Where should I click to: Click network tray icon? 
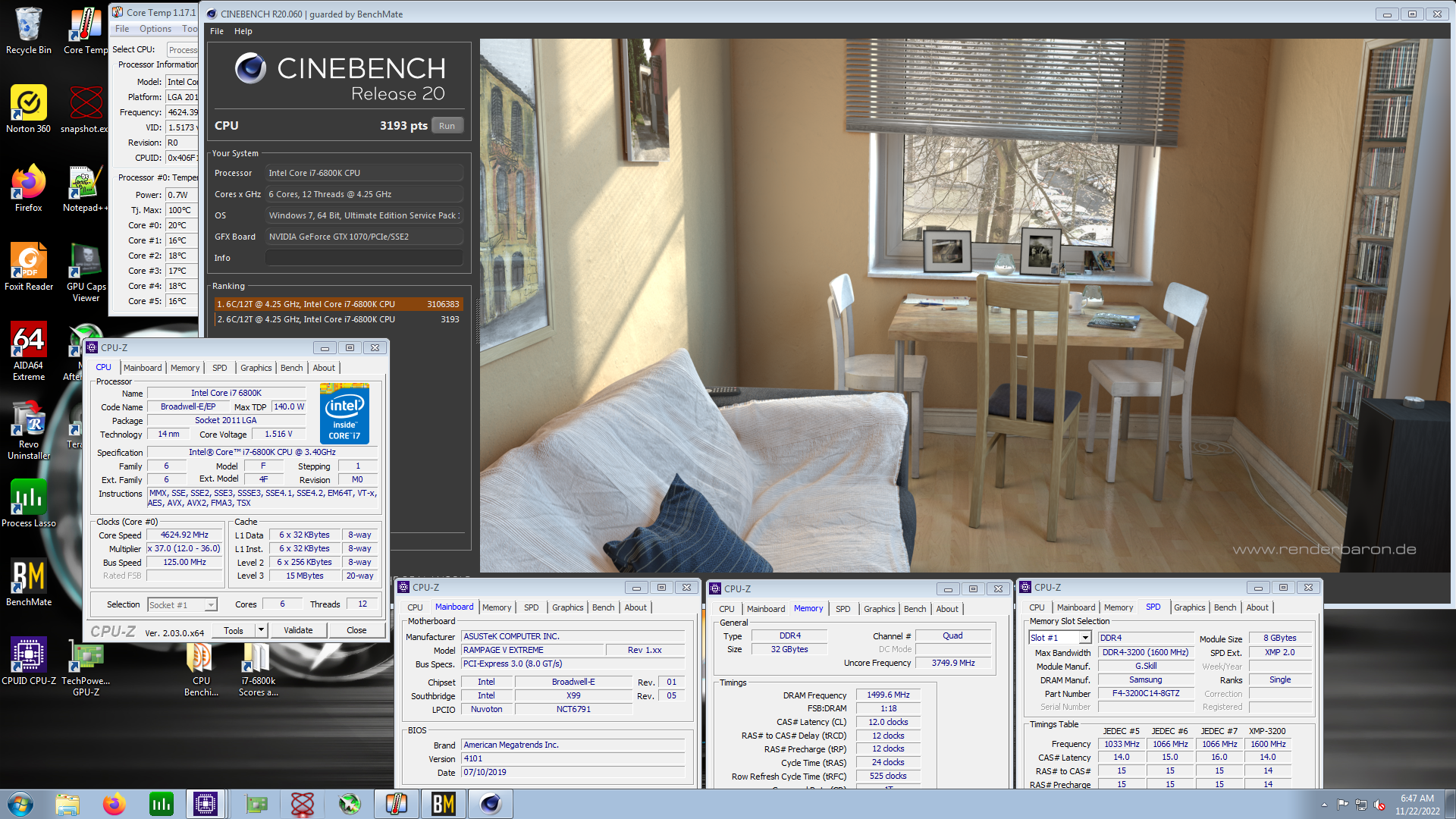(x=1361, y=805)
